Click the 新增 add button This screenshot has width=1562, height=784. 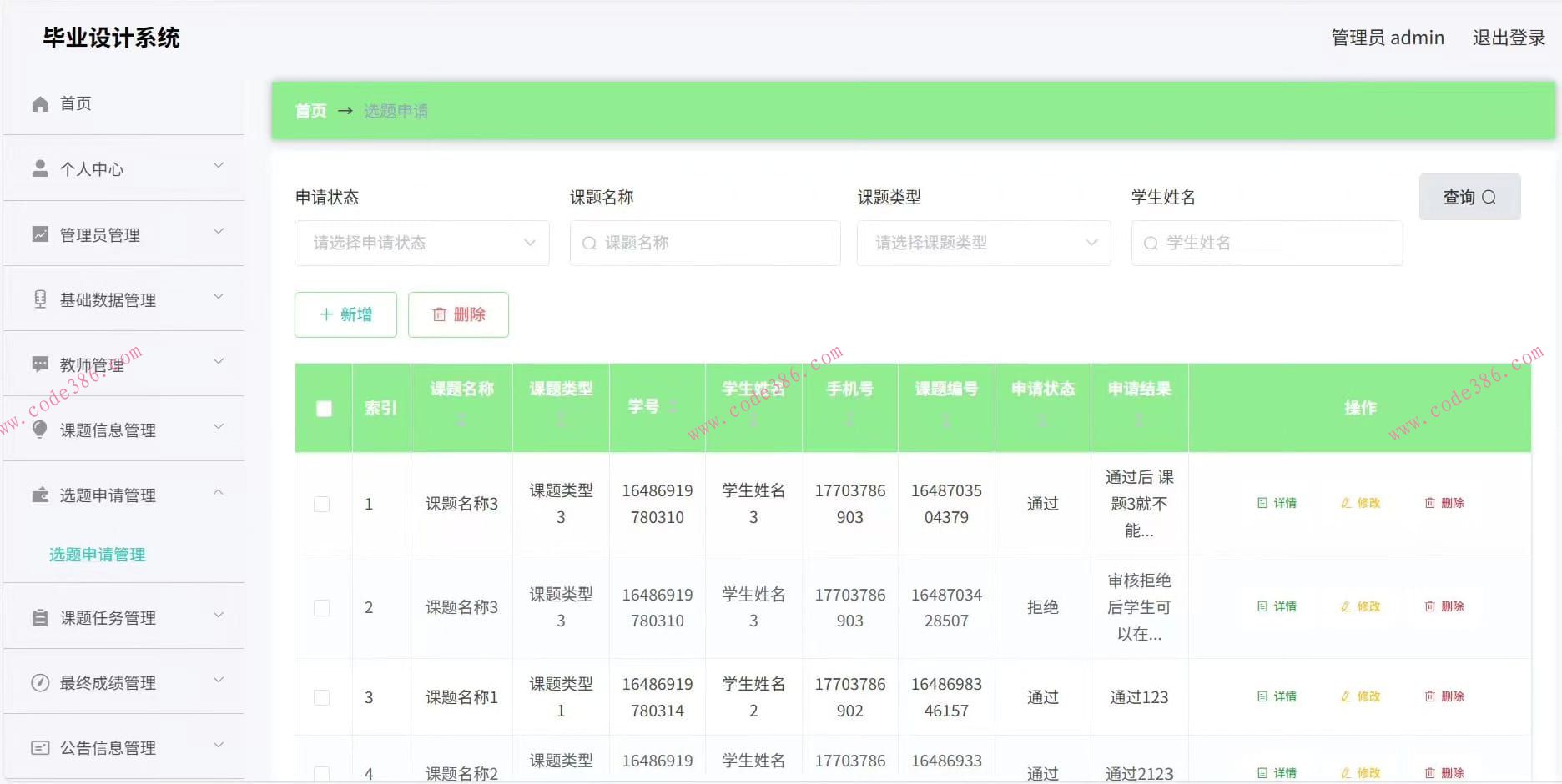coord(345,314)
